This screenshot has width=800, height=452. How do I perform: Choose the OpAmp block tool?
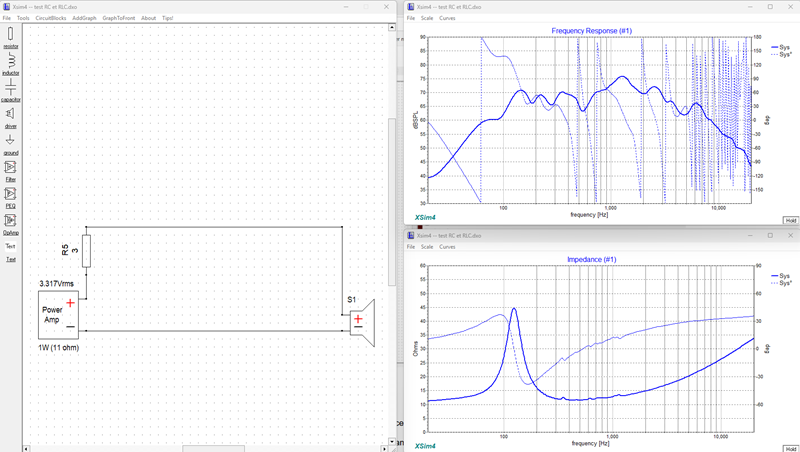(x=11, y=224)
